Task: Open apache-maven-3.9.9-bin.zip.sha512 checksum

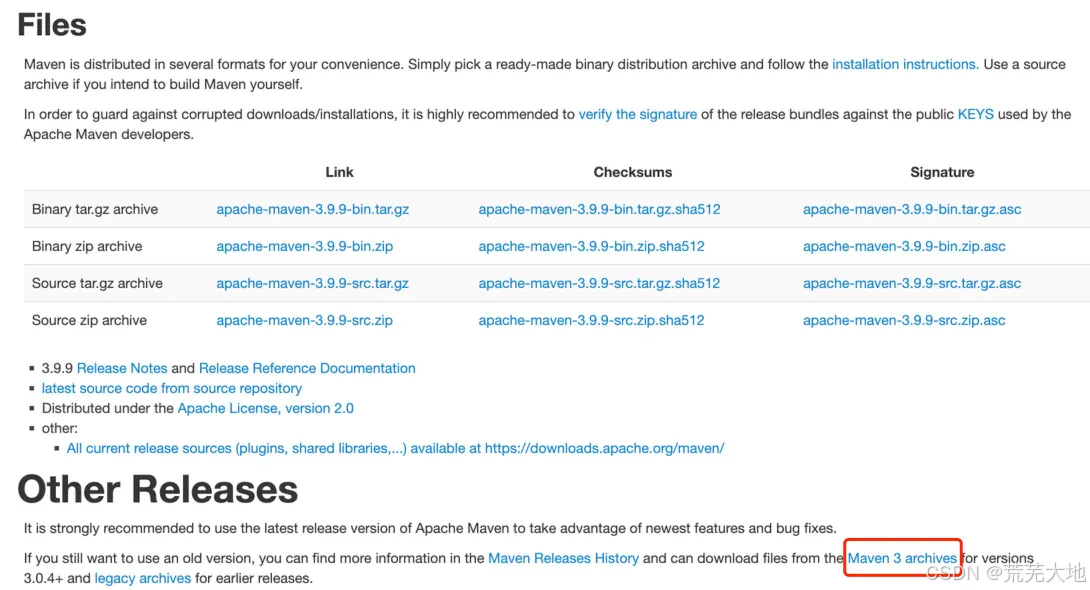Action: pyautogui.click(x=592, y=246)
